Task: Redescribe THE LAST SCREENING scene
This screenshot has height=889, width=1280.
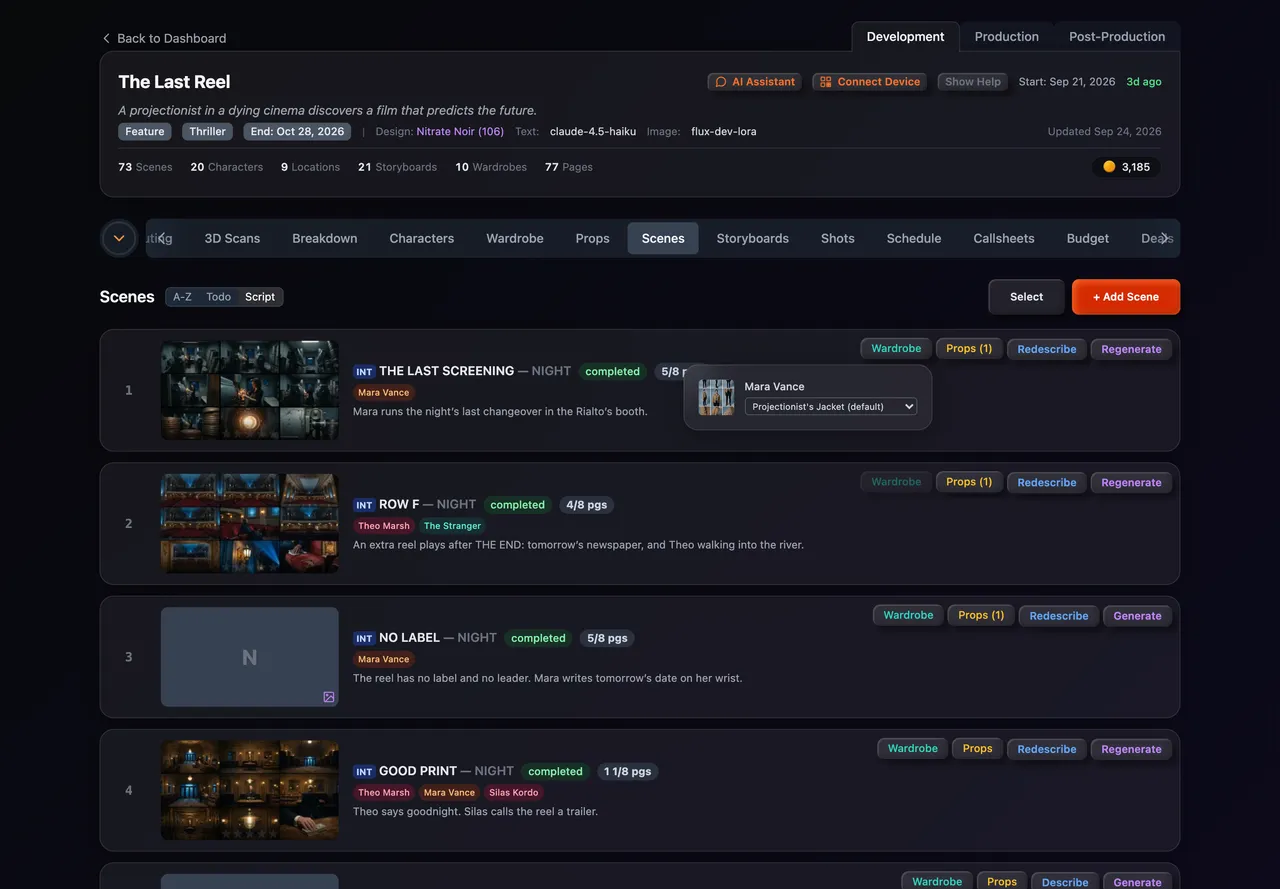Action: (1047, 349)
